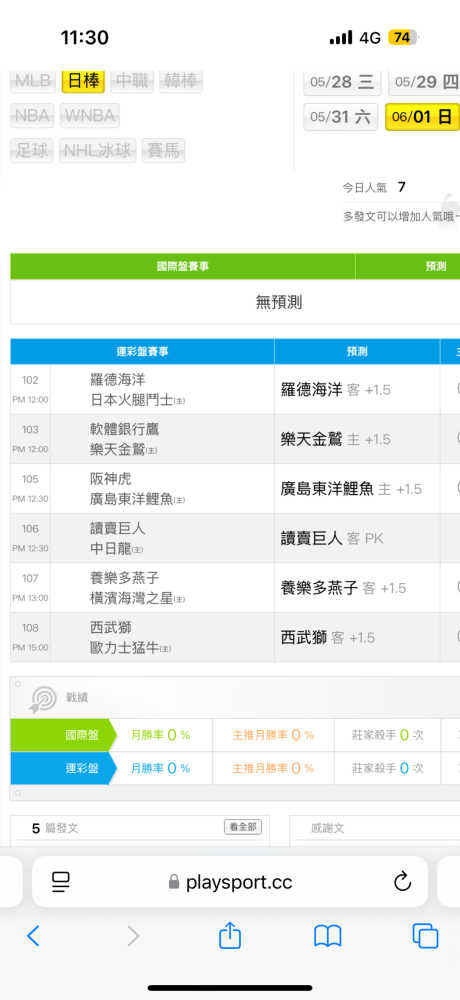The height and width of the screenshot is (1000, 460).
Task: Select the 運彩盤 record tab
Action: coord(64,768)
